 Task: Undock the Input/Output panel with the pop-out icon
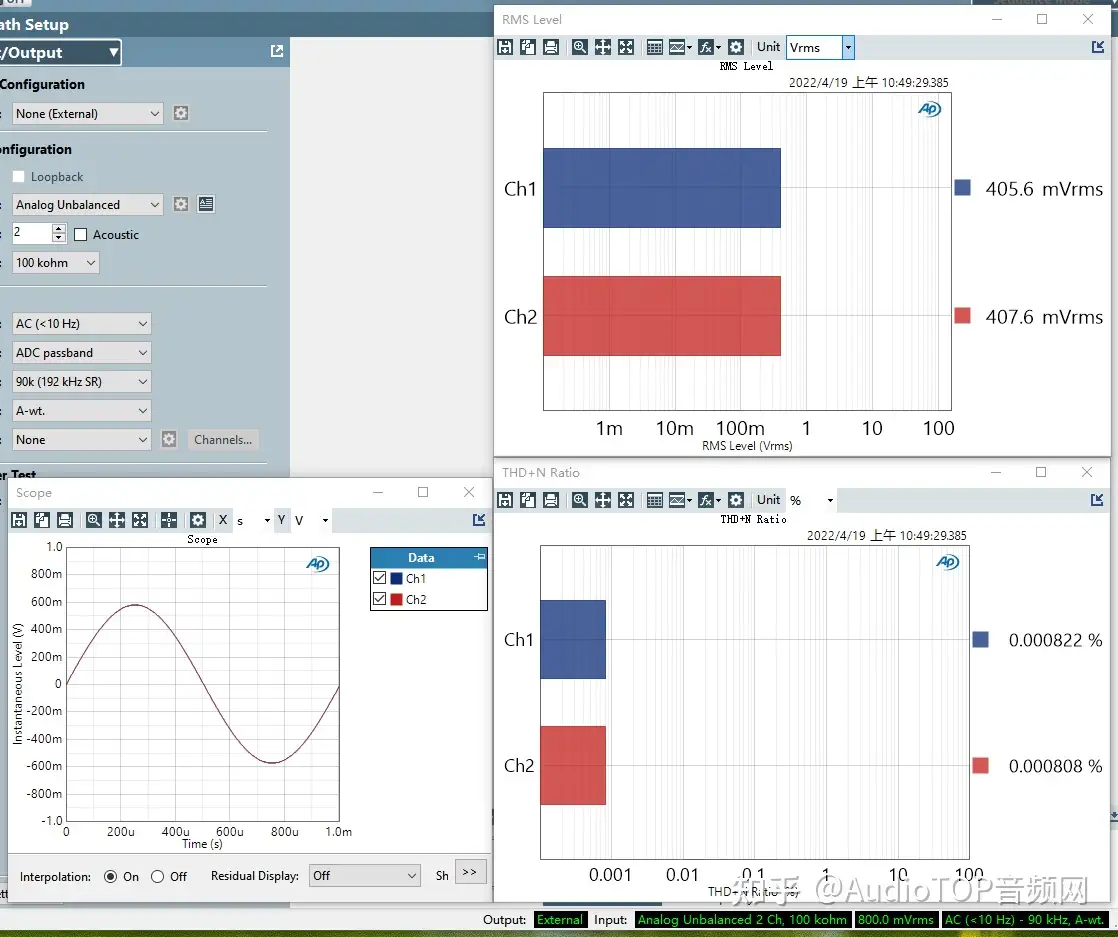tap(277, 51)
